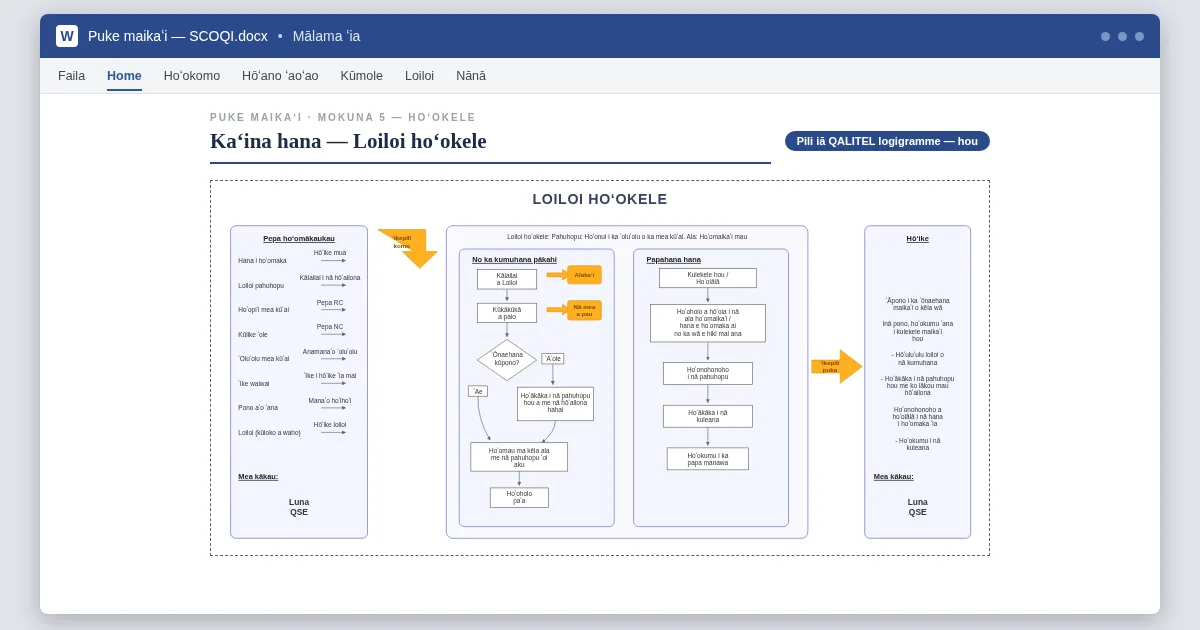Click the Hōʻike mua output label
The height and width of the screenshot is (630, 1200).
pyautogui.click(x=330, y=253)
